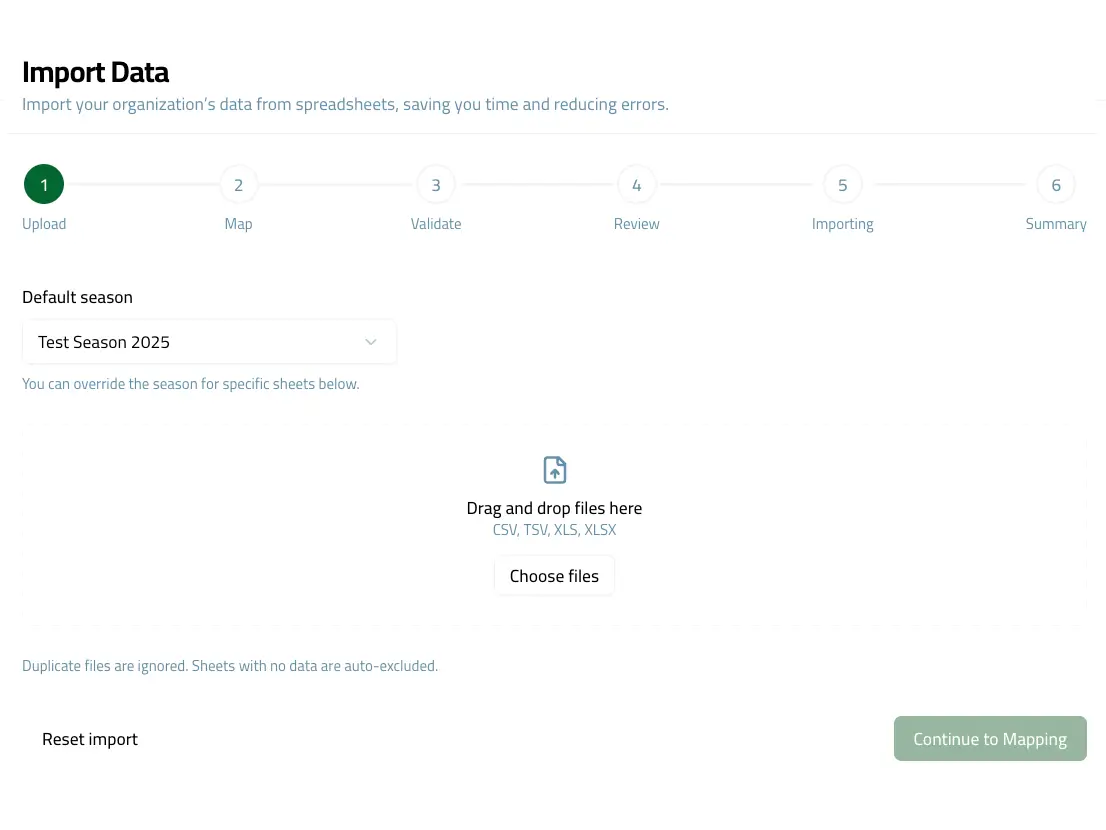Screen dimensions: 1106x830
Task: Select step 4 numbered circle
Action: click(x=637, y=185)
